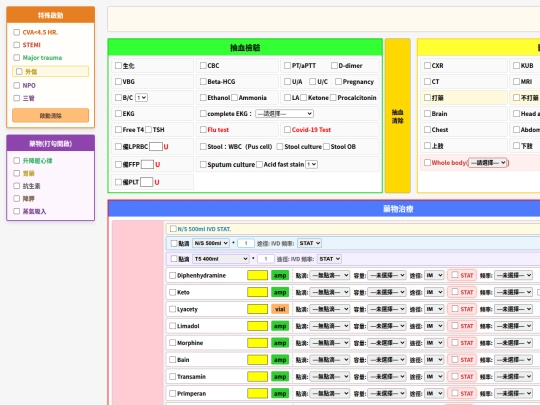This screenshot has width=540, height=405.
Task: Toggle STAT checkbox for Keto row
Action: click(455, 292)
